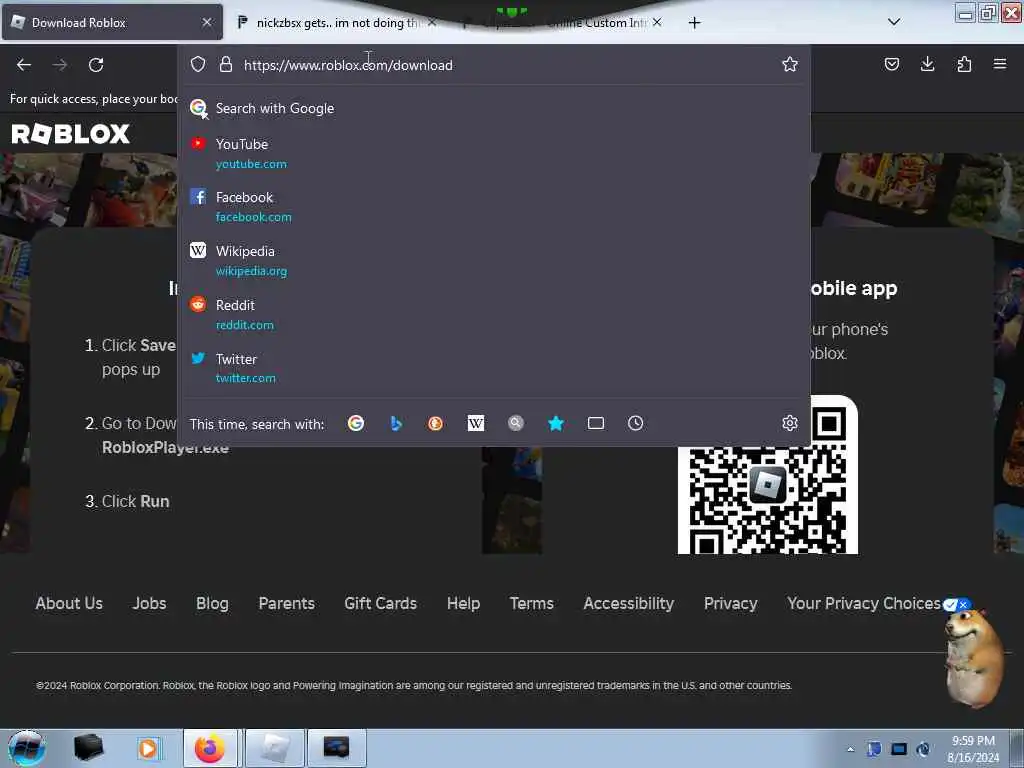Open the Wikipedia suggestion

pyautogui.click(x=494, y=261)
